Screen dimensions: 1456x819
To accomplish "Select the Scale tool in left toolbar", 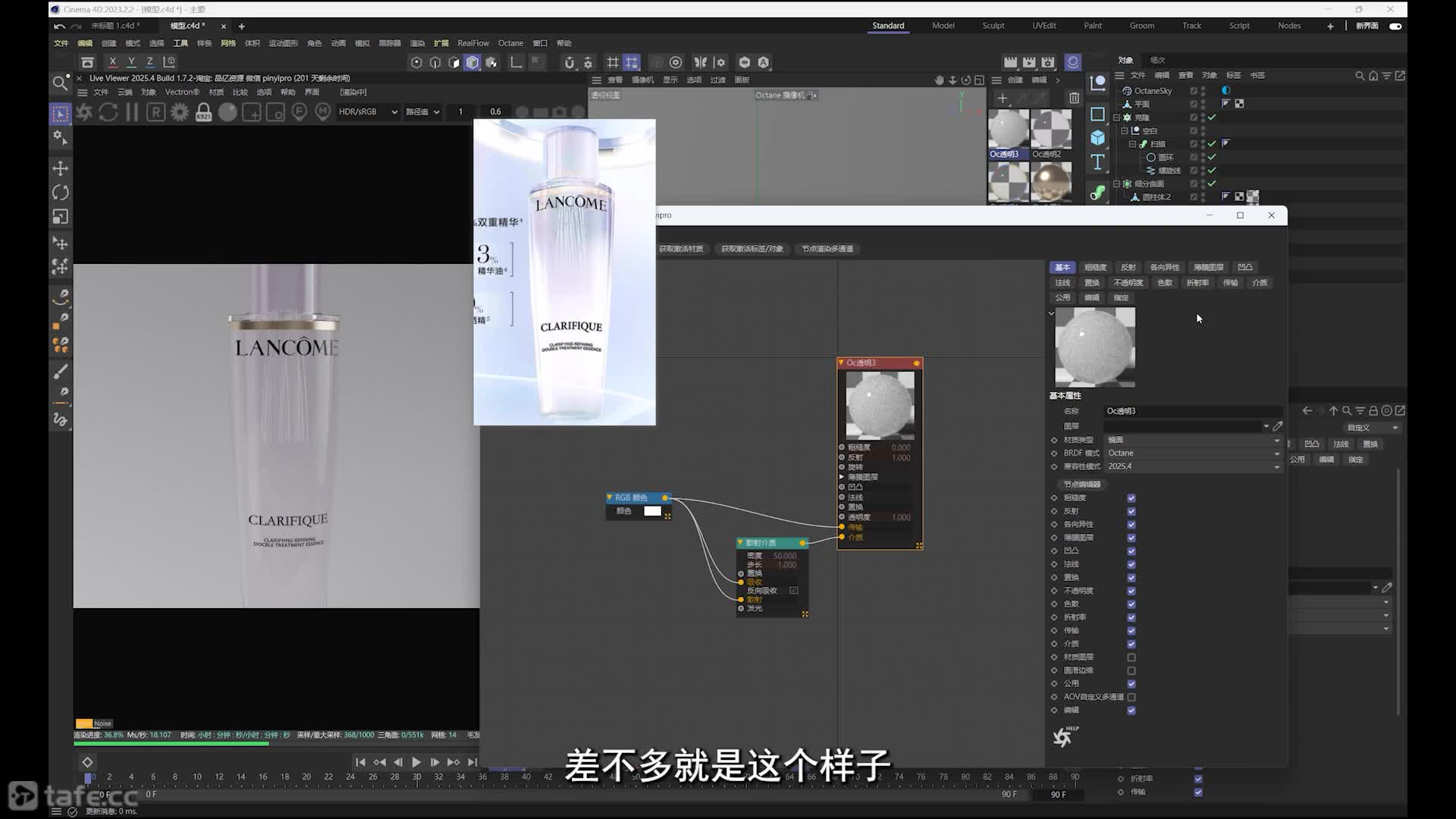I will point(61,217).
